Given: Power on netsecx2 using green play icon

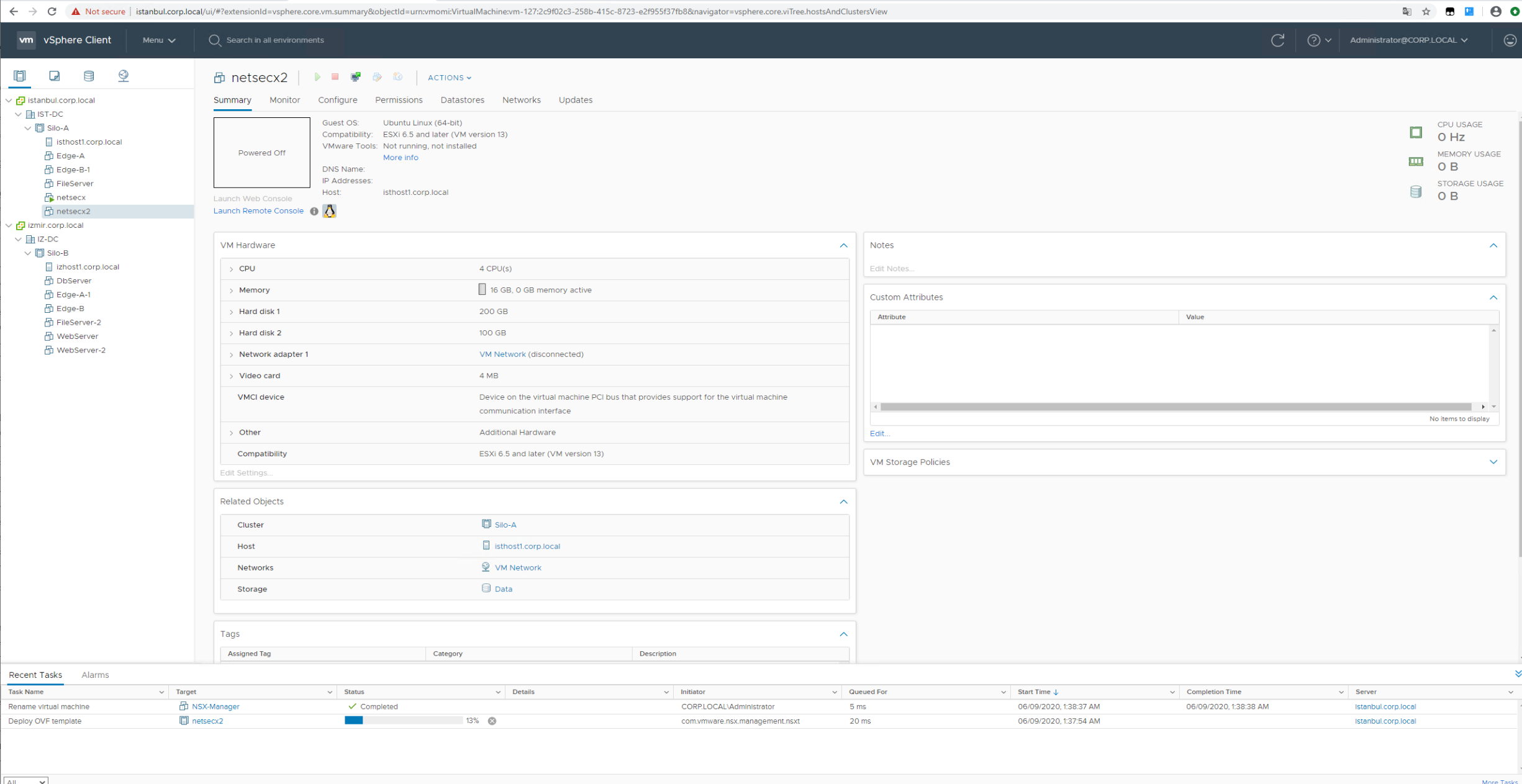Looking at the screenshot, I should point(318,77).
